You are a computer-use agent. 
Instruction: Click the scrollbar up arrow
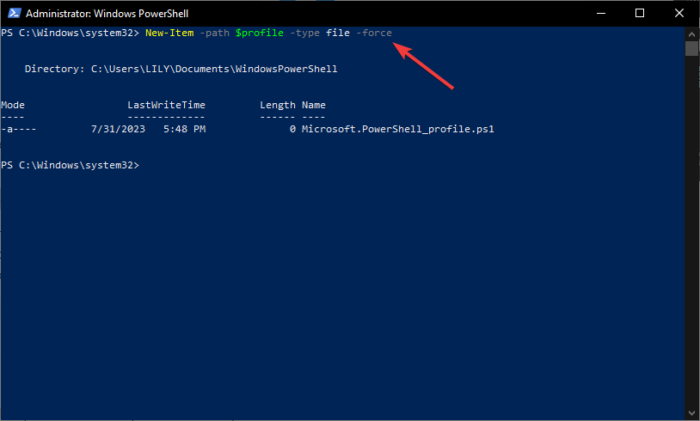pos(691,33)
